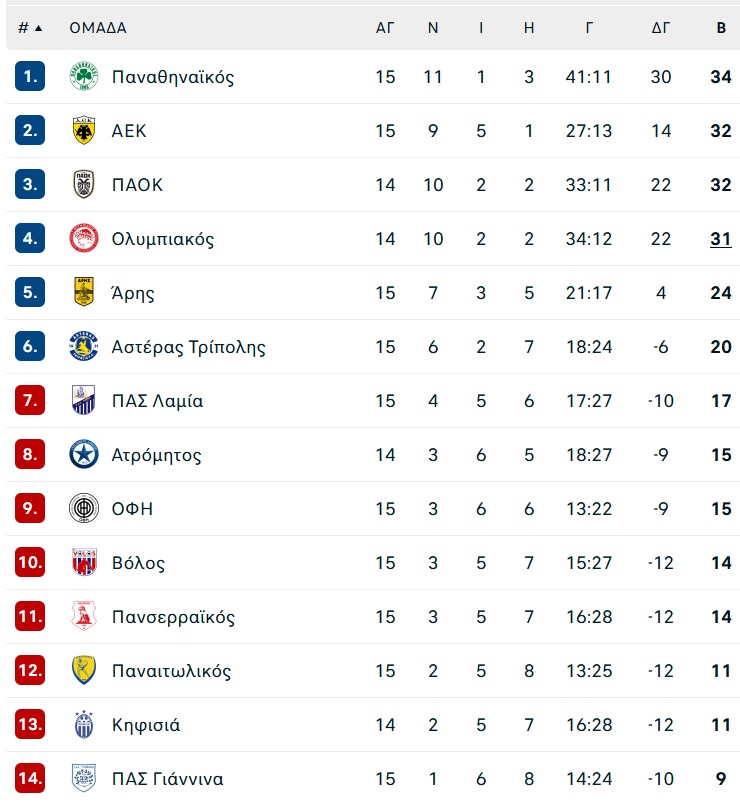Click the Αστέρας Τρίπολης badge

coord(83,346)
